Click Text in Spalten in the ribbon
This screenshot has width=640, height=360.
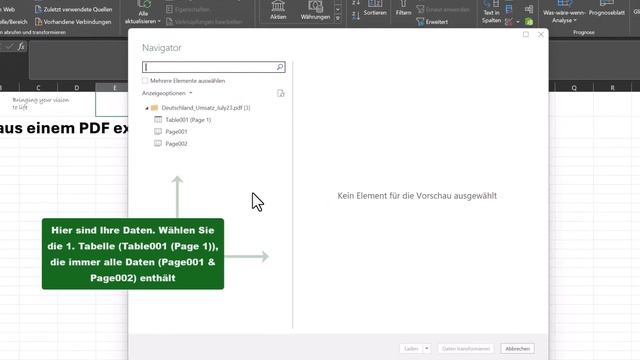pos(491,12)
